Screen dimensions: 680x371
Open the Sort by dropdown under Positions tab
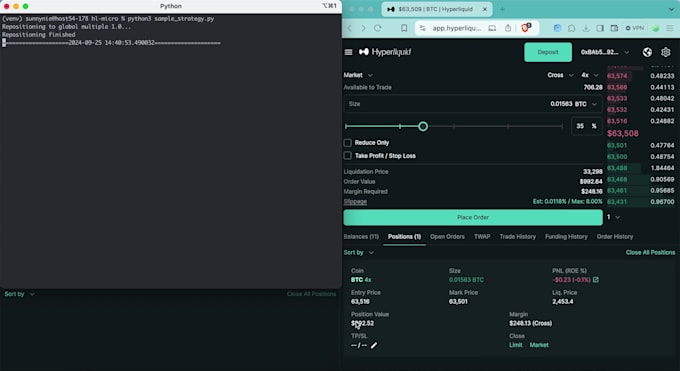click(x=359, y=253)
